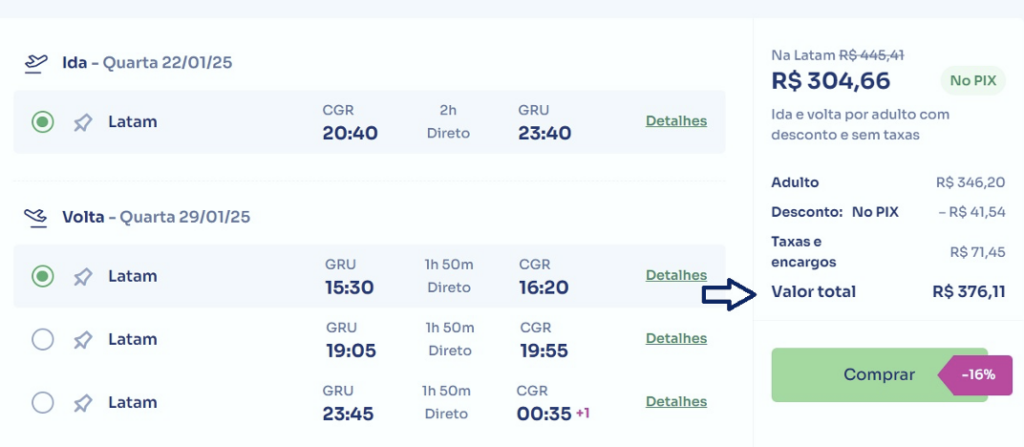Image resolution: width=1024 pixels, height=447 pixels.
Task: Click the pin icon on the 20:40 outbound flight
Action: [83, 123]
